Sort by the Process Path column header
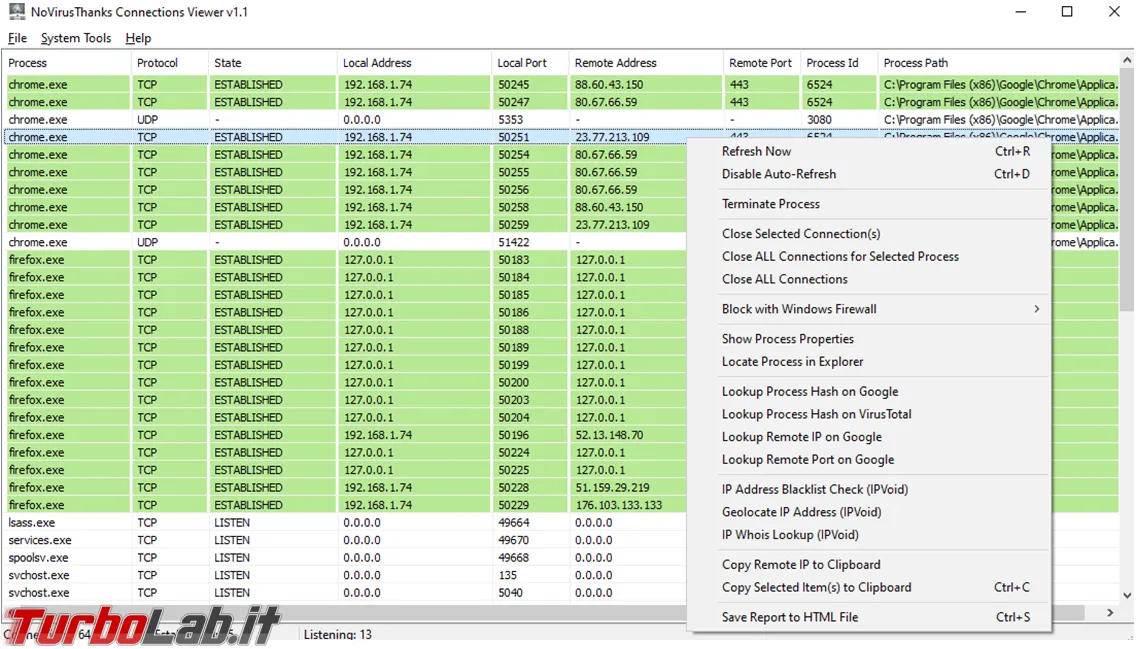 point(998,63)
